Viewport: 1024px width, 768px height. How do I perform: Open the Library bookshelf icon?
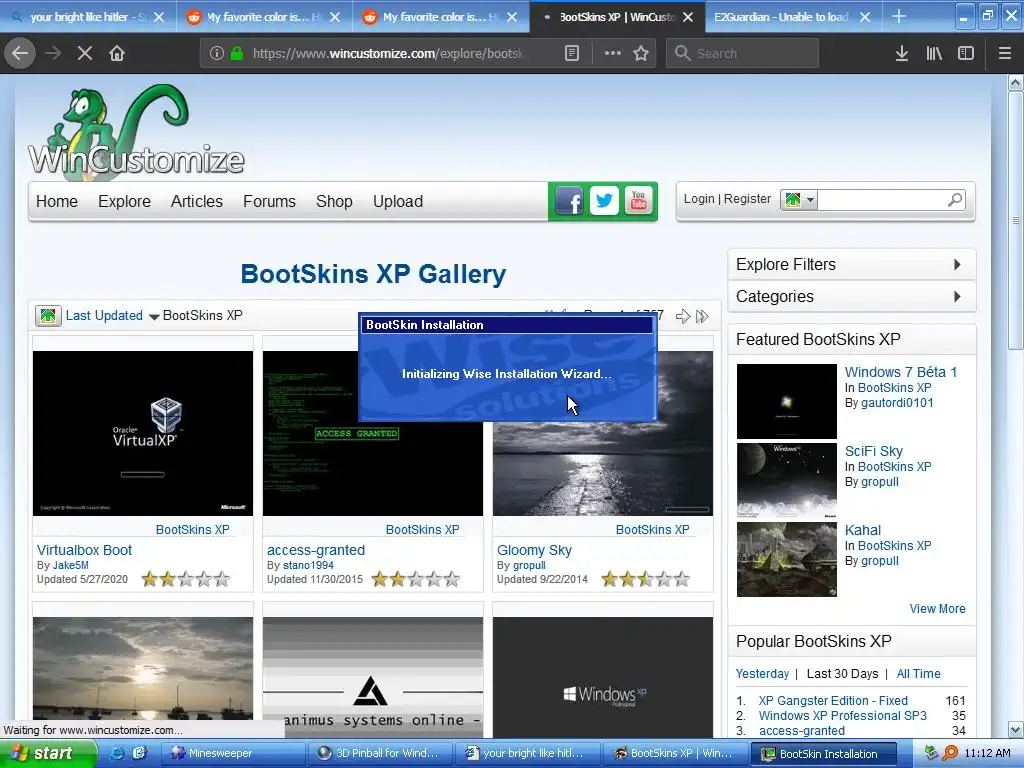point(934,54)
